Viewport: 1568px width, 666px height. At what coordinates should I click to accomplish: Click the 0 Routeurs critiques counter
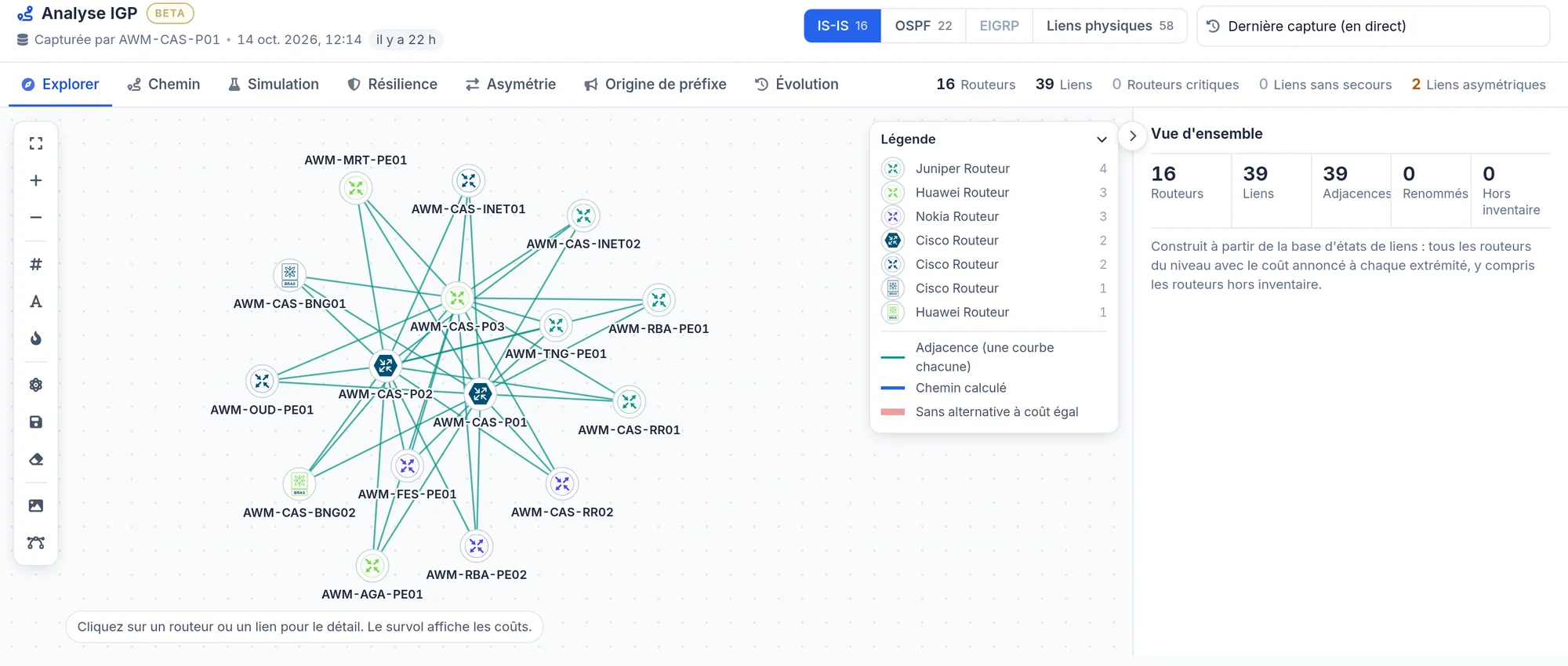click(x=1175, y=84)
